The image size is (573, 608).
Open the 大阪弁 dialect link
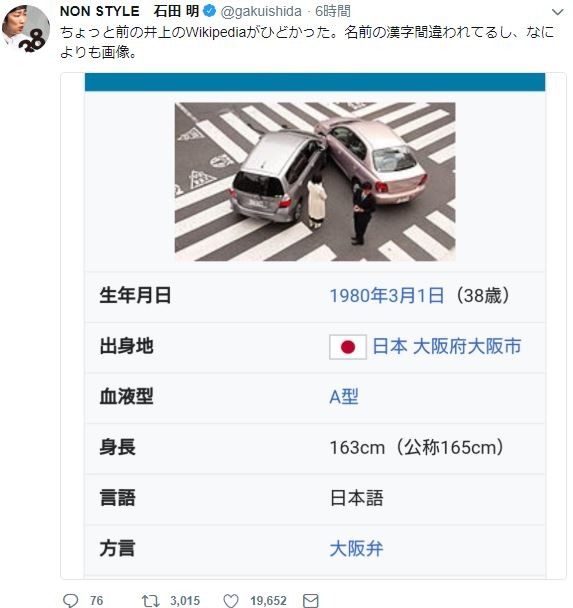[356, 549]
